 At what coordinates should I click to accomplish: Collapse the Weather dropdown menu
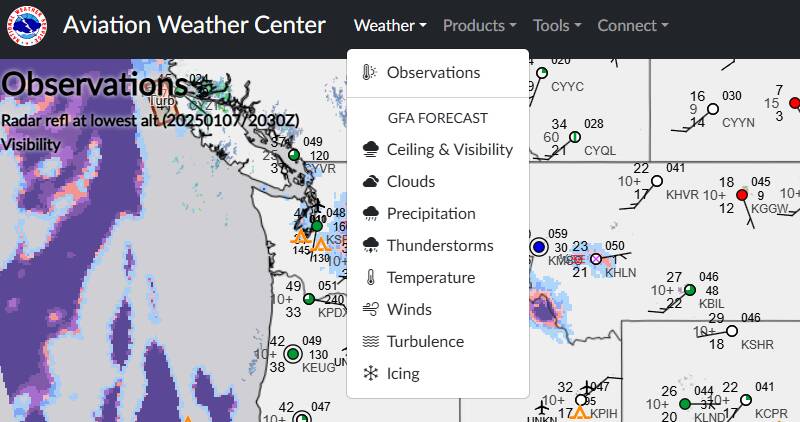pyautogui.click(x=390, y=25)
